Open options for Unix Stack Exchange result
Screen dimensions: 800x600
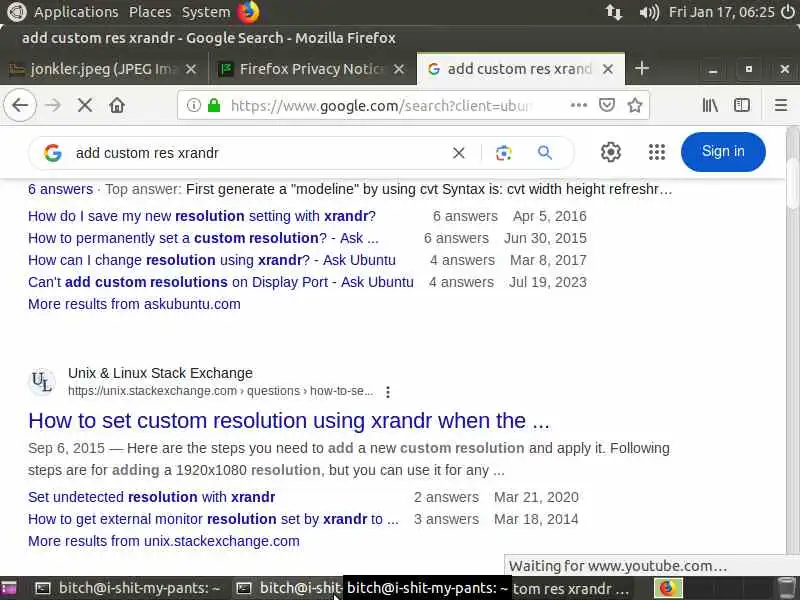point(388,392)
